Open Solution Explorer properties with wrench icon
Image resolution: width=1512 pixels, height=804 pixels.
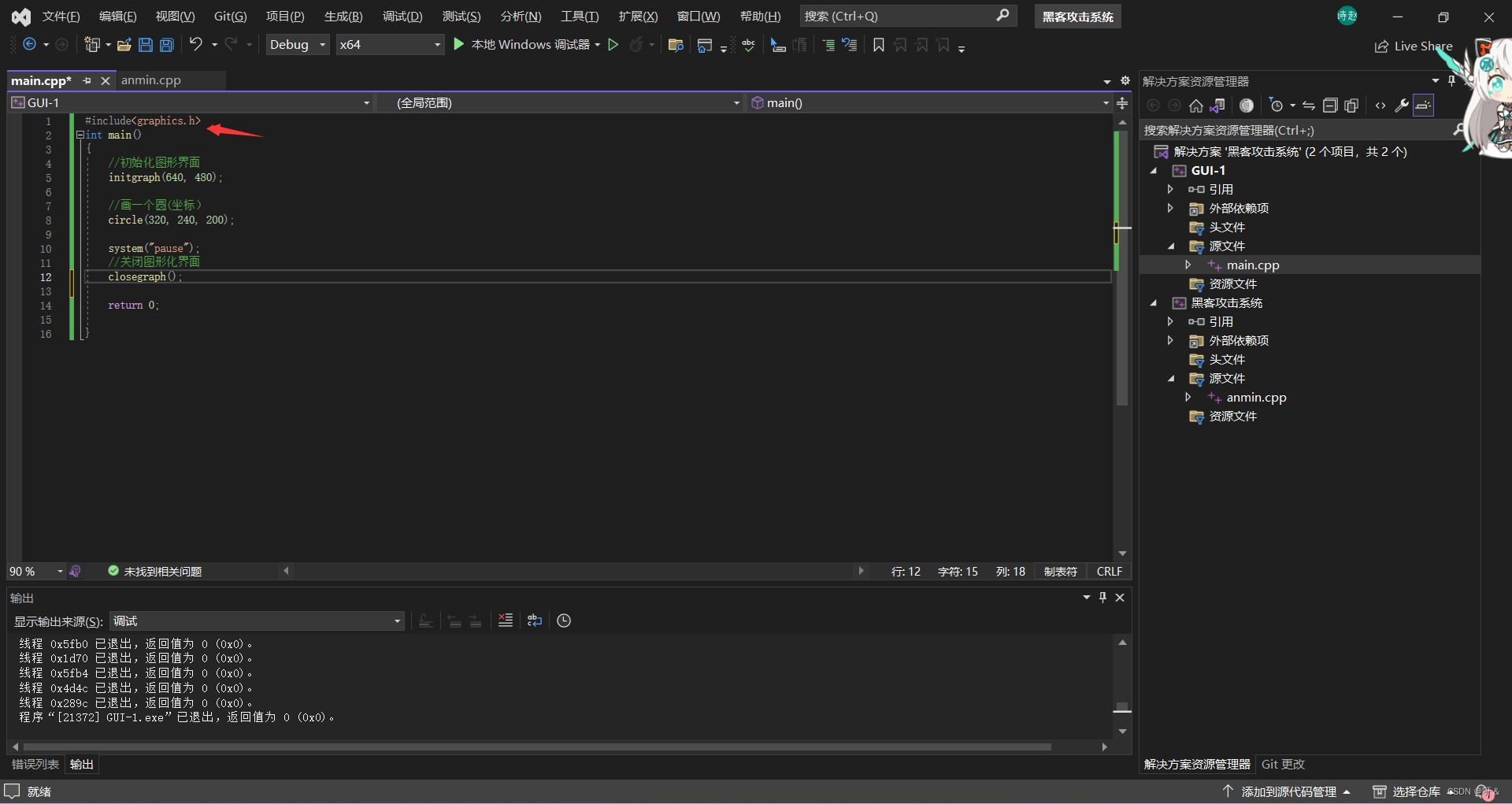[x=1402, y=105]
